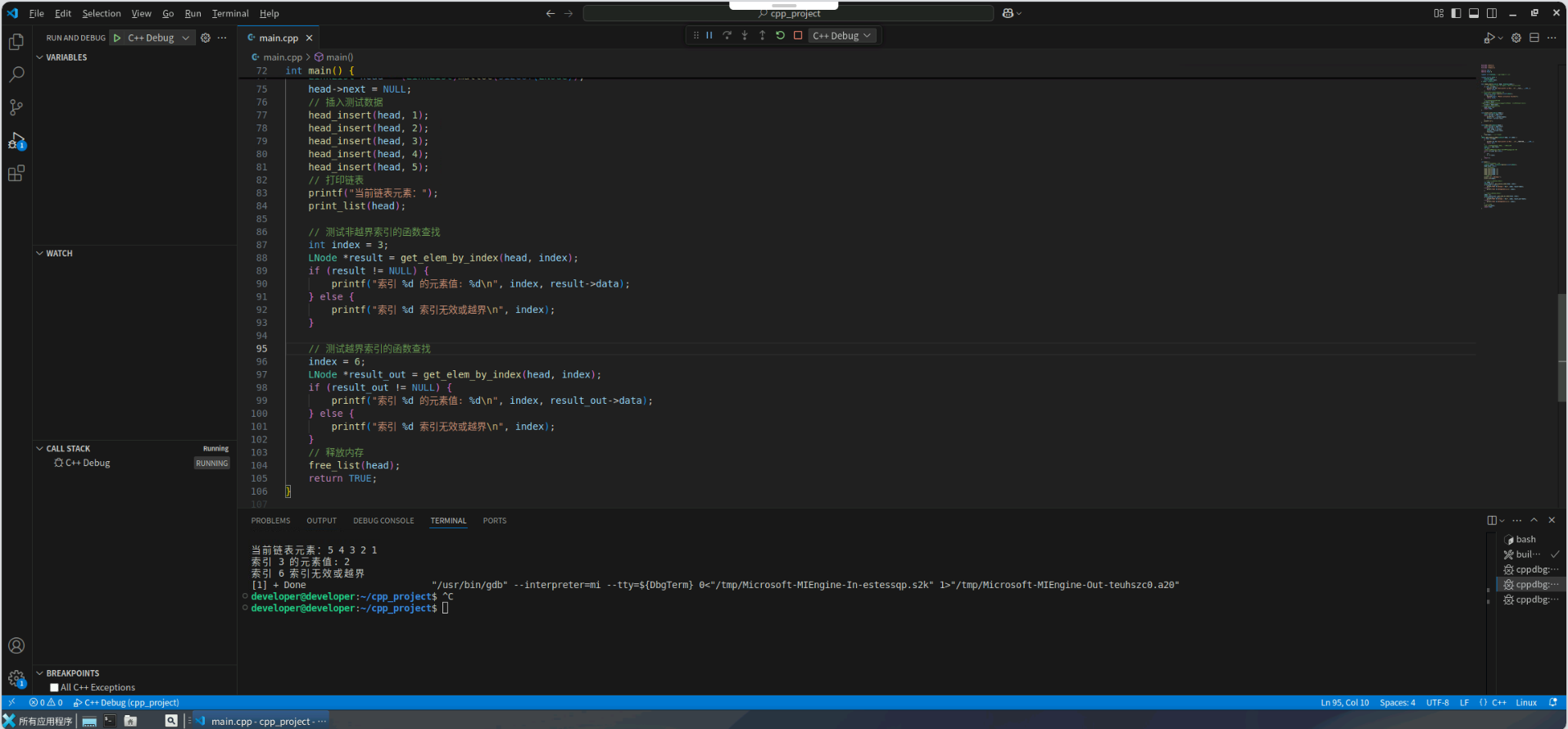Screen dimensions: 1568x729
Task: Toggle secondary side bar visibility
Action: click(1492, 13)
